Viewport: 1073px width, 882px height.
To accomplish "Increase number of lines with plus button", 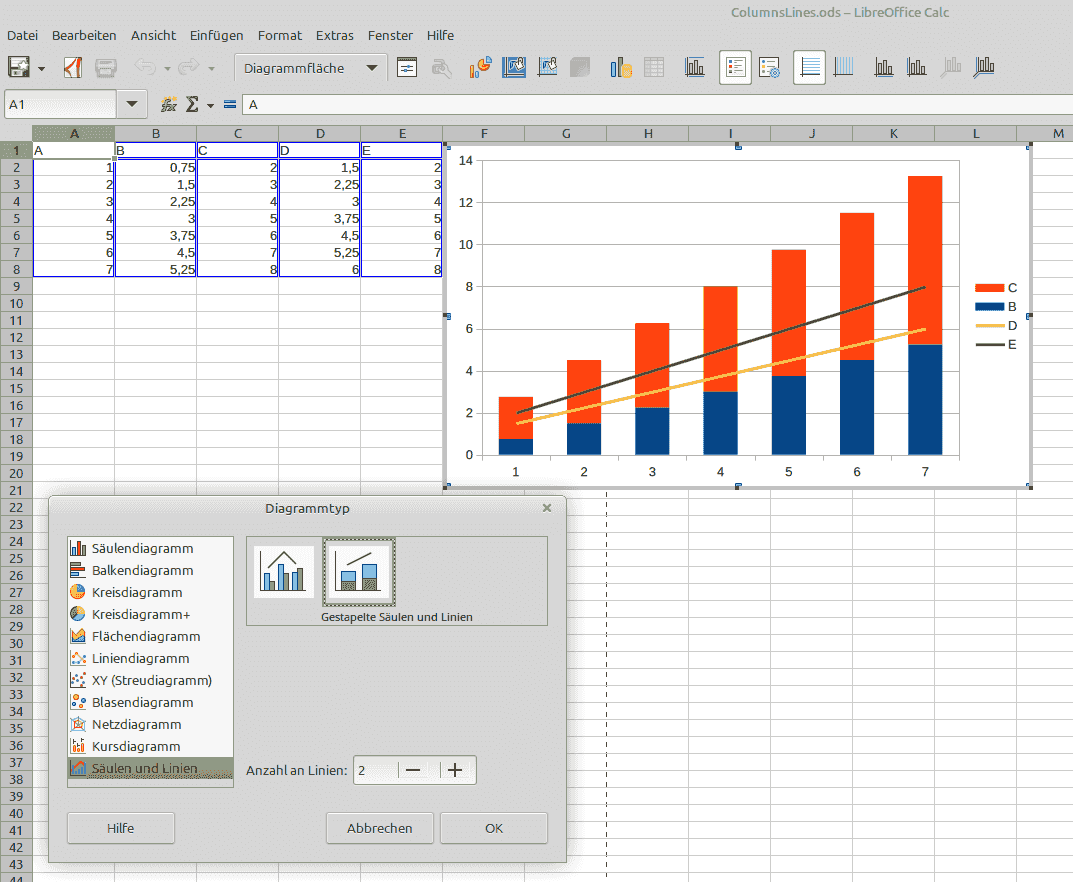I will pyautogui.click(x=455, y=770).
